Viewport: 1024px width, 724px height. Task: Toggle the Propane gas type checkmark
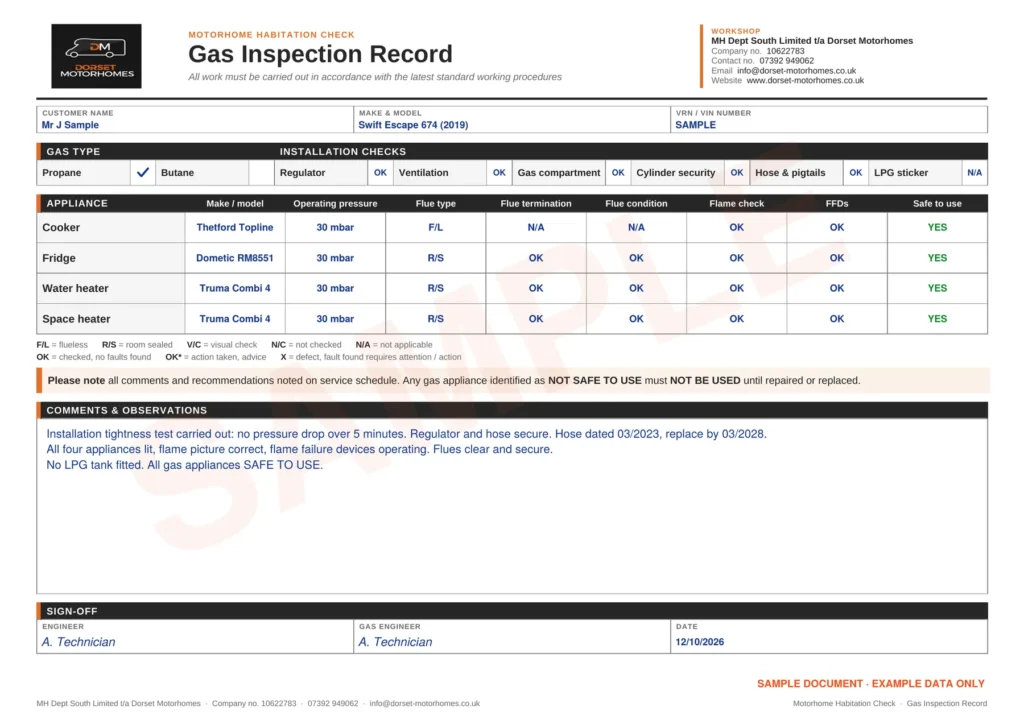pyautogui.click(x=142, y=172)
